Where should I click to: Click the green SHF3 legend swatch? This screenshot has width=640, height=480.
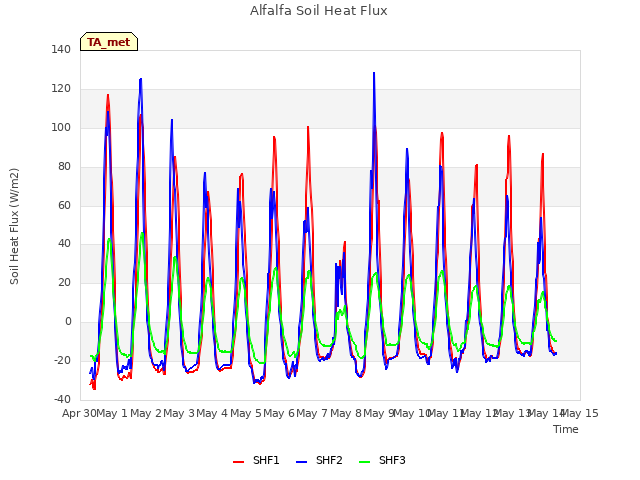click(364, 462)
